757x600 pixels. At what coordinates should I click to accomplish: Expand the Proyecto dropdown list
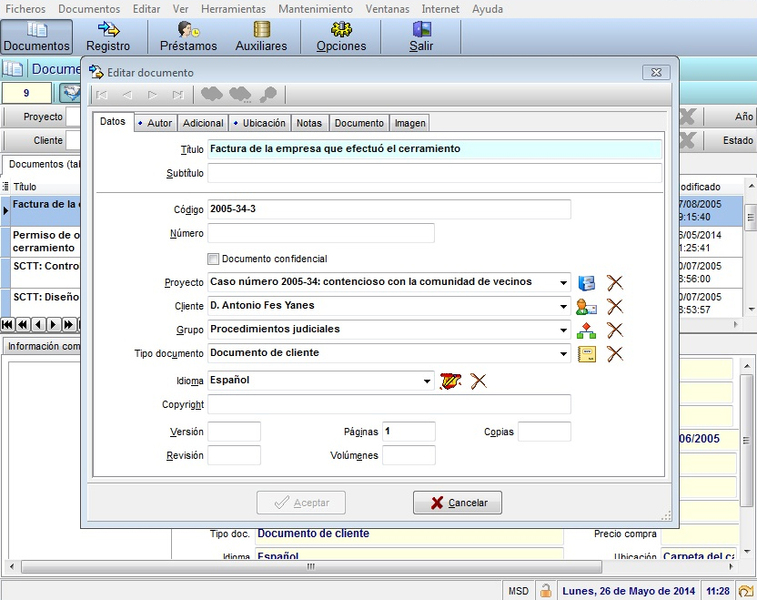565,283
